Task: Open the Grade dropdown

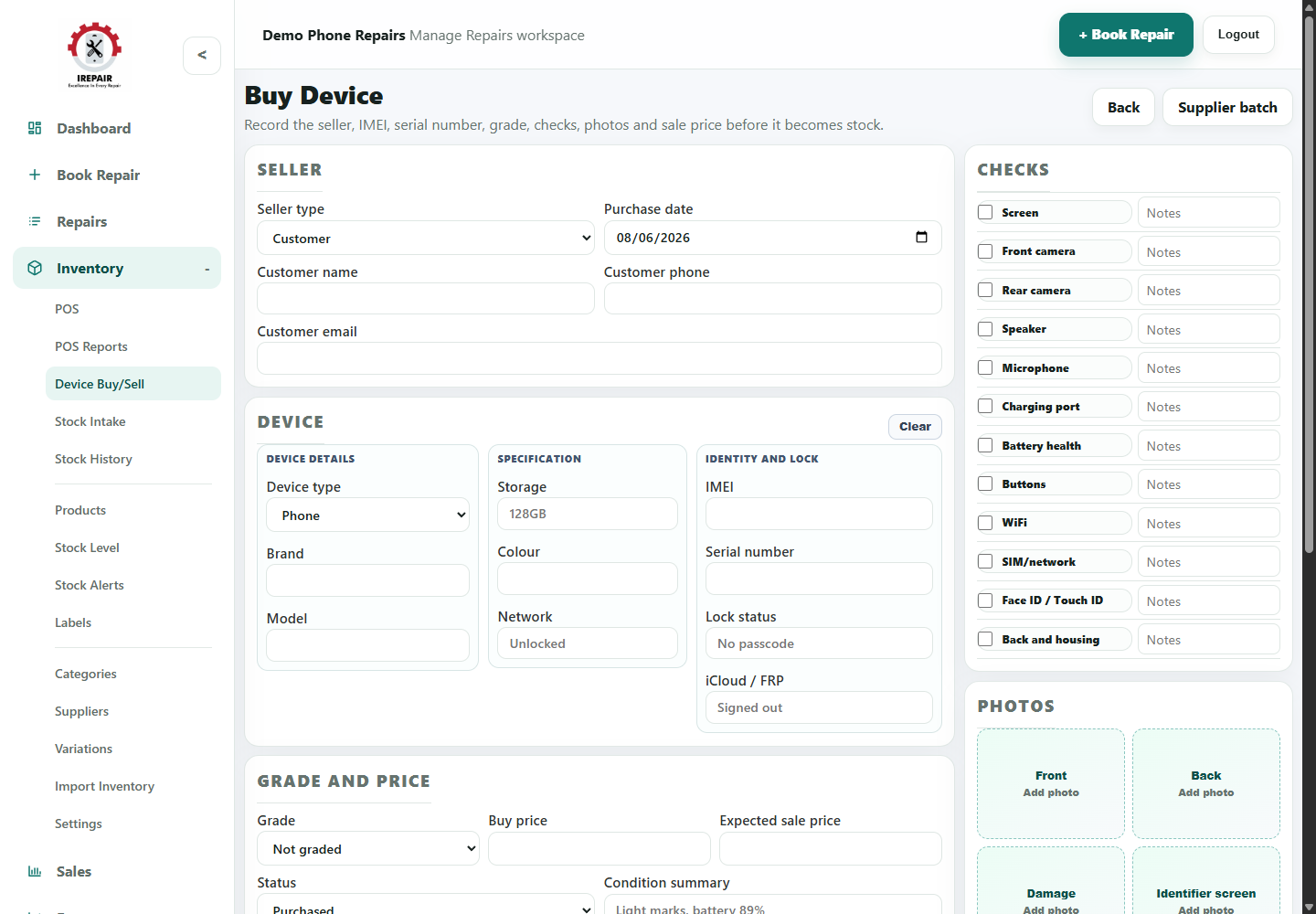Action: pos(367,848)
